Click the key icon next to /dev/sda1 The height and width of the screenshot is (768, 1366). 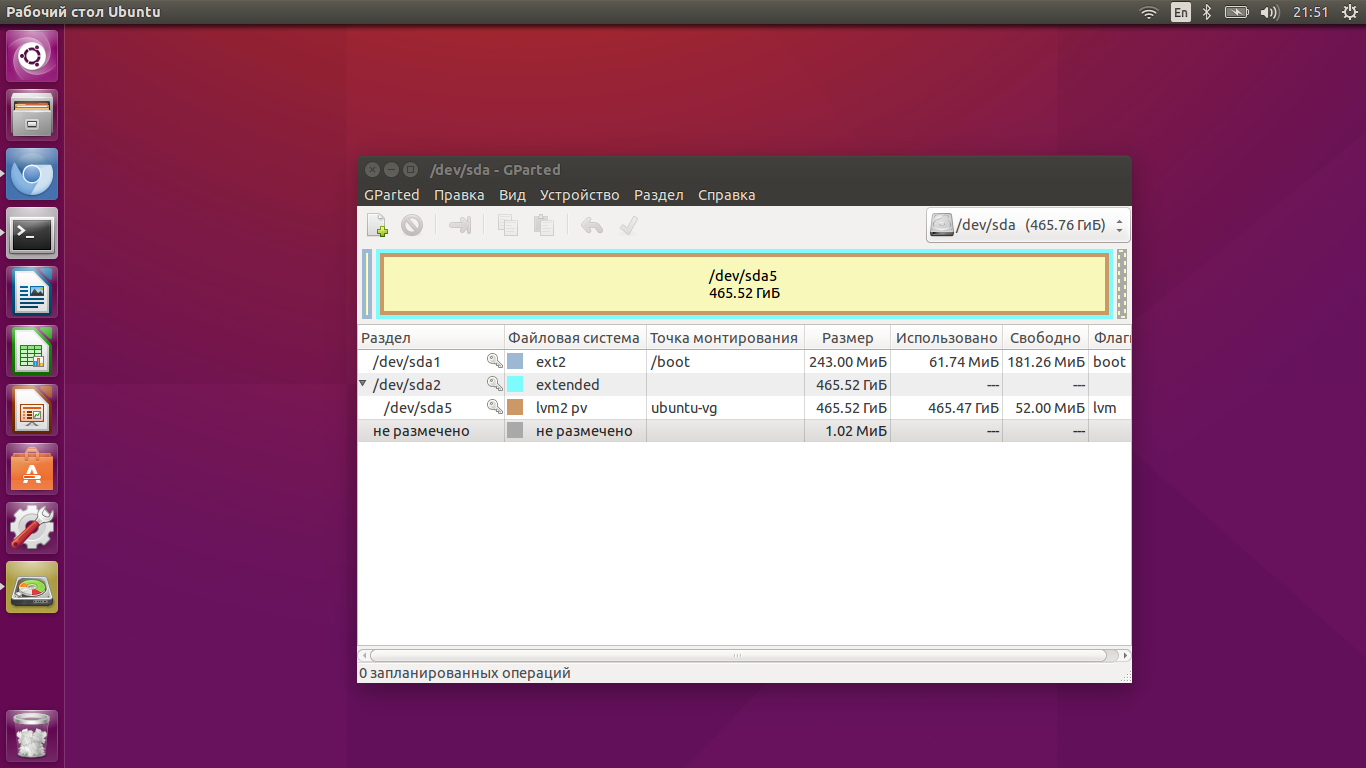(x=494, y=361)
